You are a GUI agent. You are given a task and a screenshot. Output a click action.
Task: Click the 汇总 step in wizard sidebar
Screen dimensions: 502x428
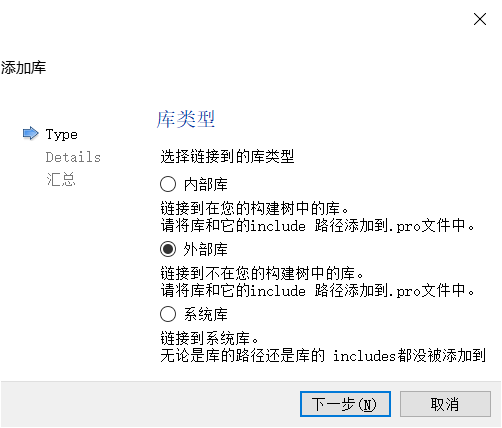point(61,179)
